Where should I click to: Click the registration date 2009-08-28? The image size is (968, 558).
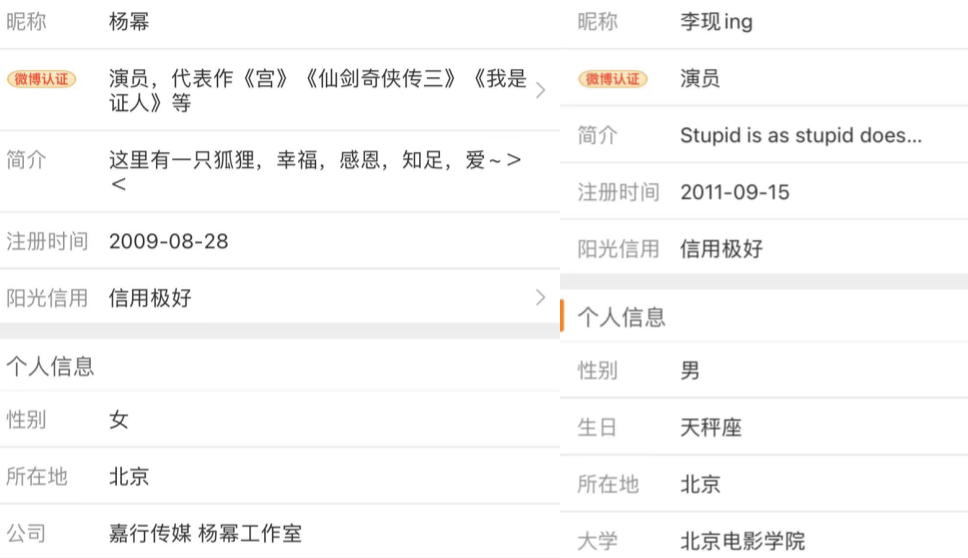coord(169,241)
